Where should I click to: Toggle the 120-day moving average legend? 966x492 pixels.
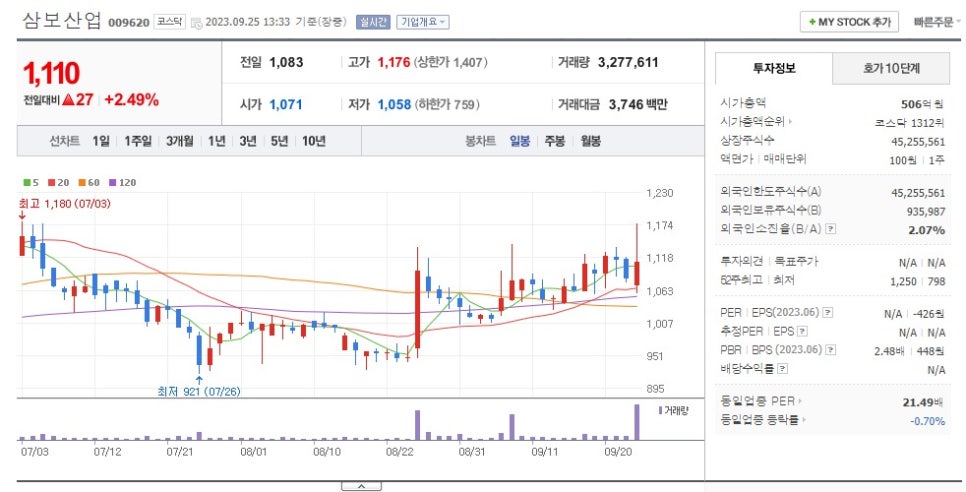[x=122, y=183]
